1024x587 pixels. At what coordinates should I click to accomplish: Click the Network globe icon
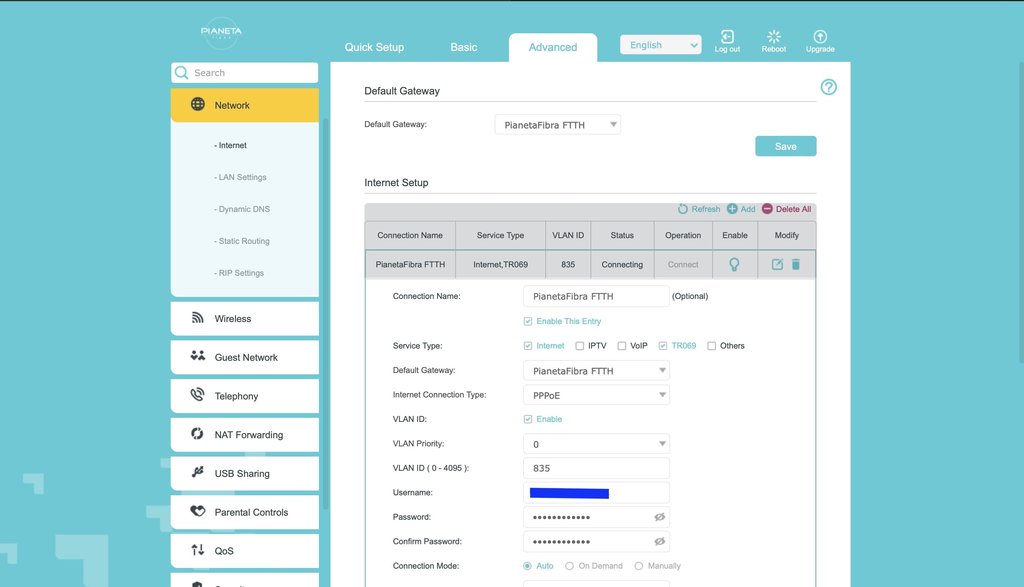point(197,104)
